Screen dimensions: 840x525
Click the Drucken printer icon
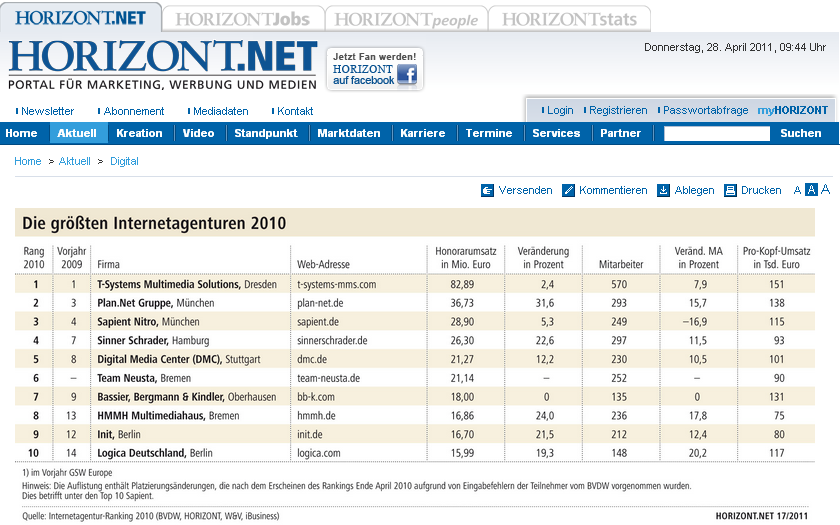[x=730, y=190]
